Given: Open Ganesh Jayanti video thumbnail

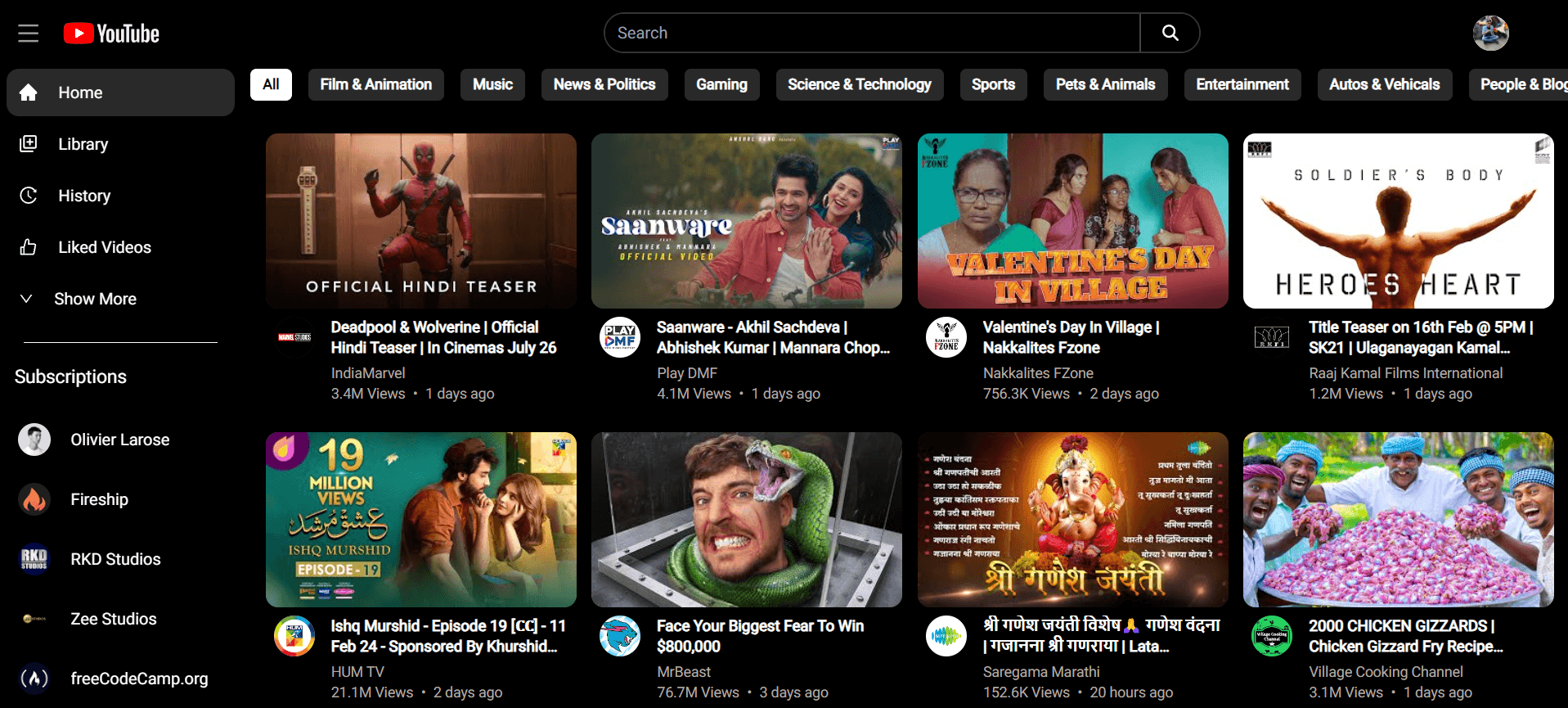Looking at the screenshot, I should (1073, 520).
